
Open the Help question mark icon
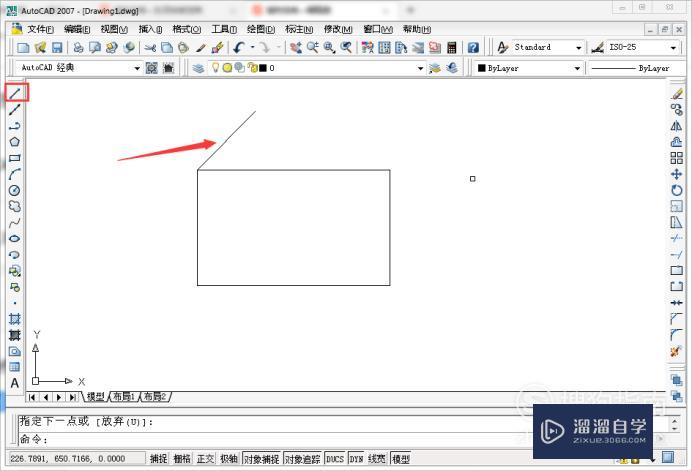point(473,47)
